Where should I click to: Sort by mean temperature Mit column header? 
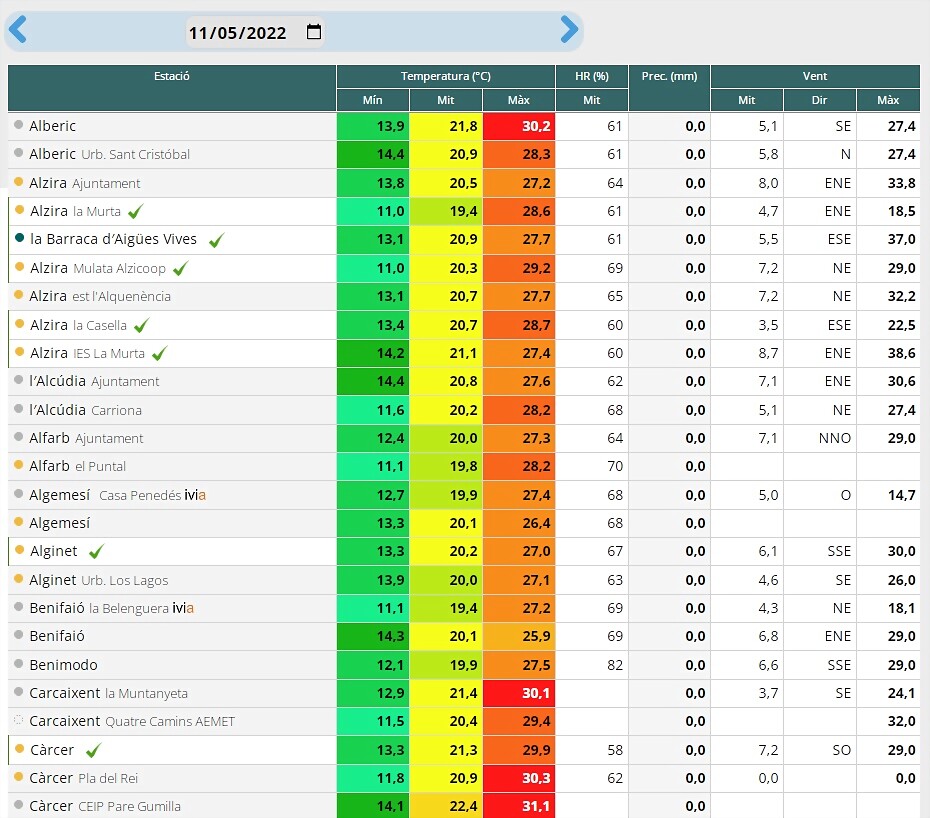446,100
